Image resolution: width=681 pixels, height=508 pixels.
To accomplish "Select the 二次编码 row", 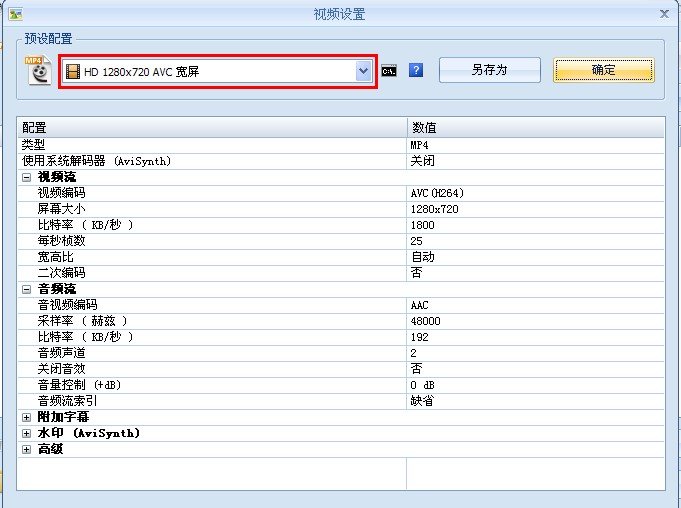I will (x=341, y=273).
